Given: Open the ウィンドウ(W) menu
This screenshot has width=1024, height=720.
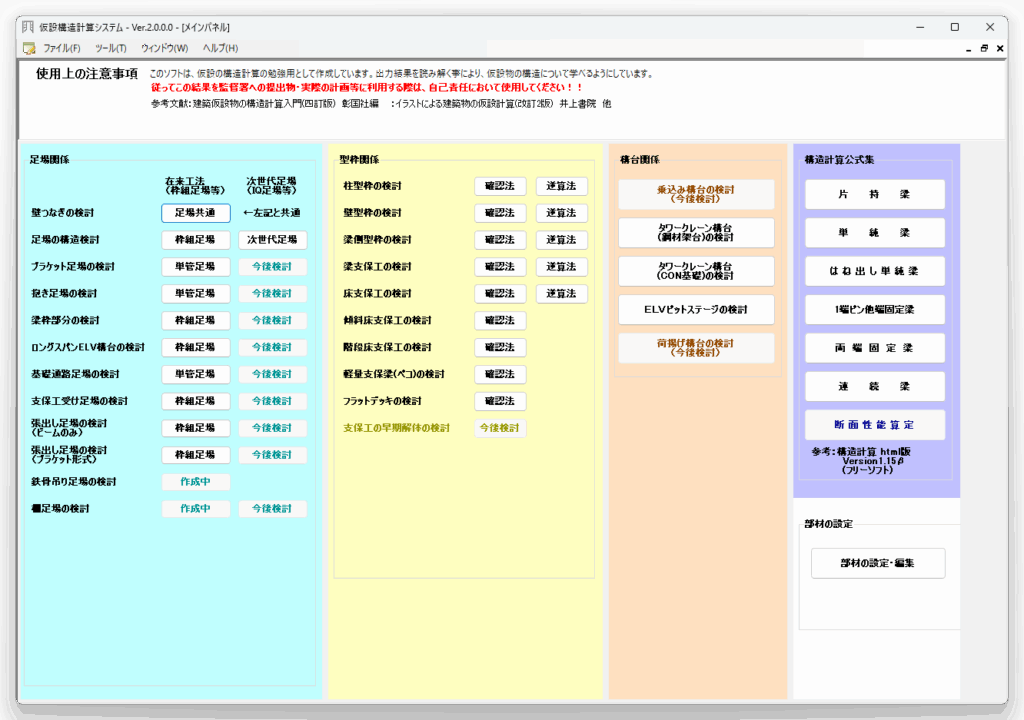Looking at the screenshot, I should (x=164, y=48).
